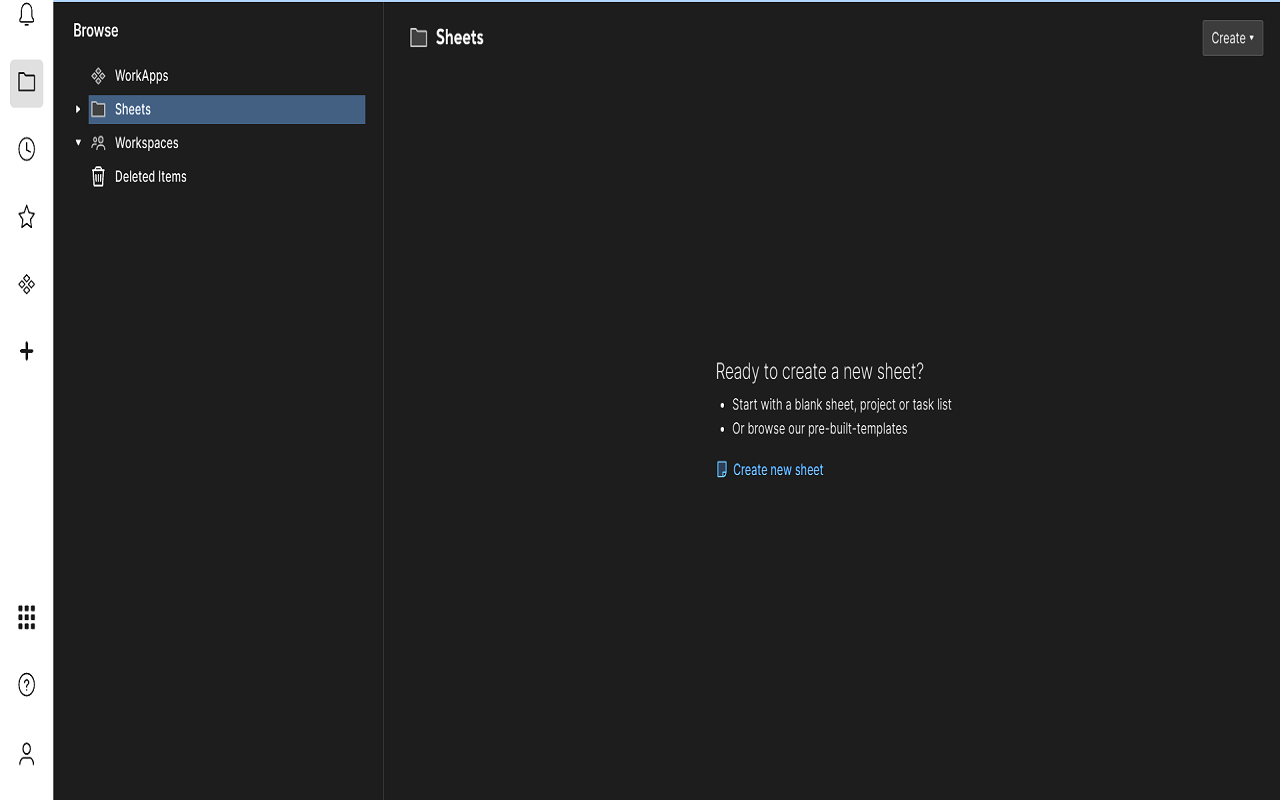Open the Create dropdown menu
The width and height of the screenshot is (1280, 800).
[1232, 37]
